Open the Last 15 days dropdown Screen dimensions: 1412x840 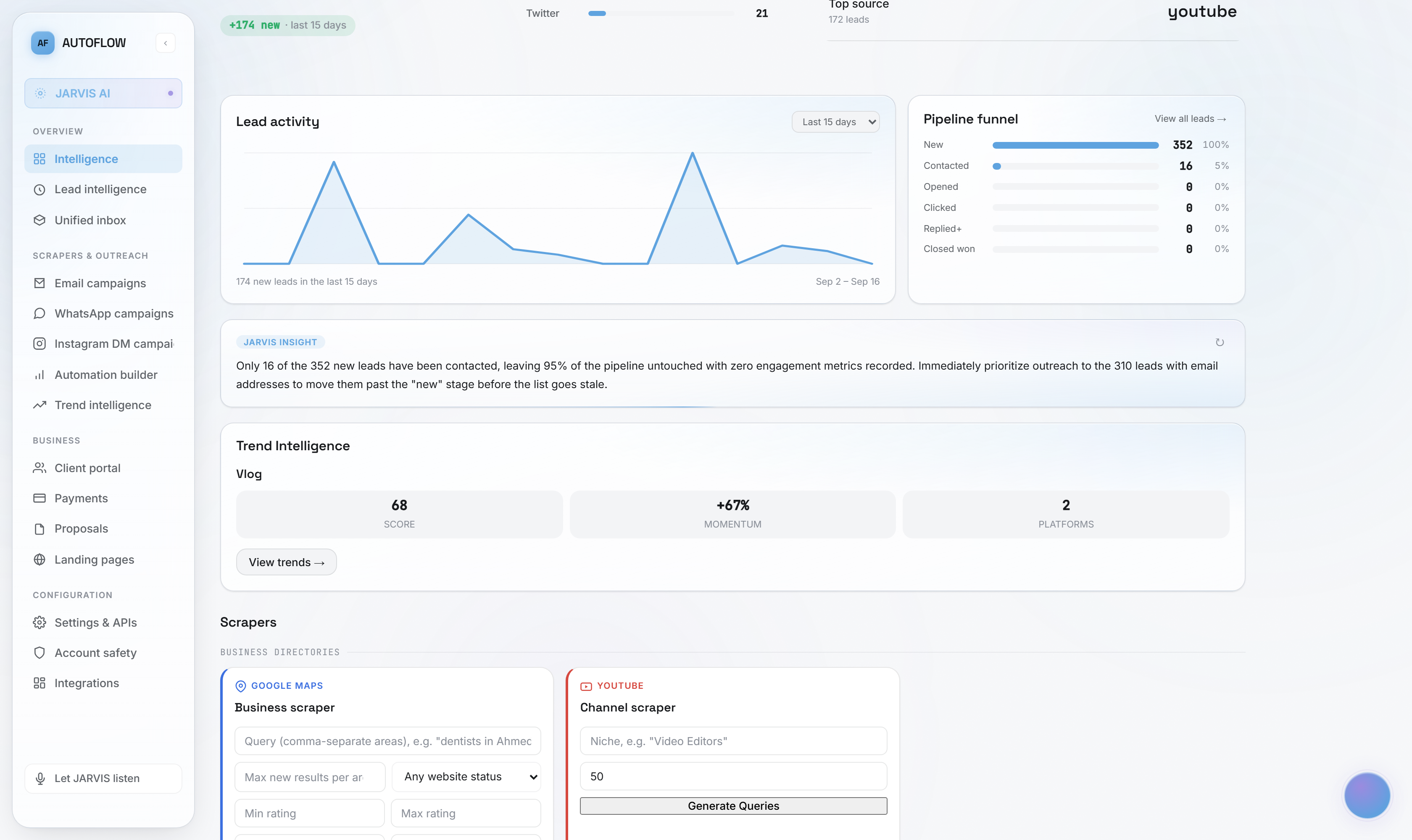[x=835, y=122]
